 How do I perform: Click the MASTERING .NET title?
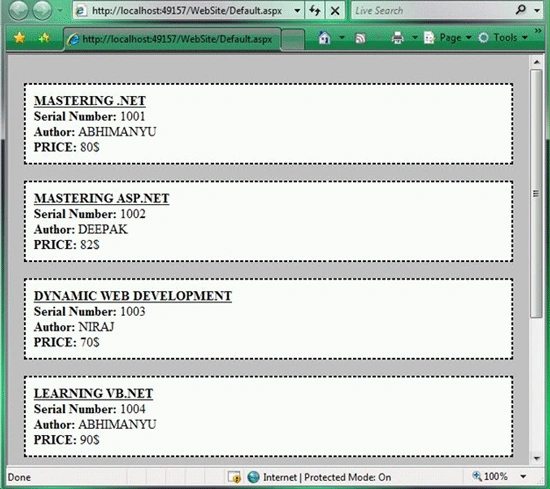click(90, 101)
